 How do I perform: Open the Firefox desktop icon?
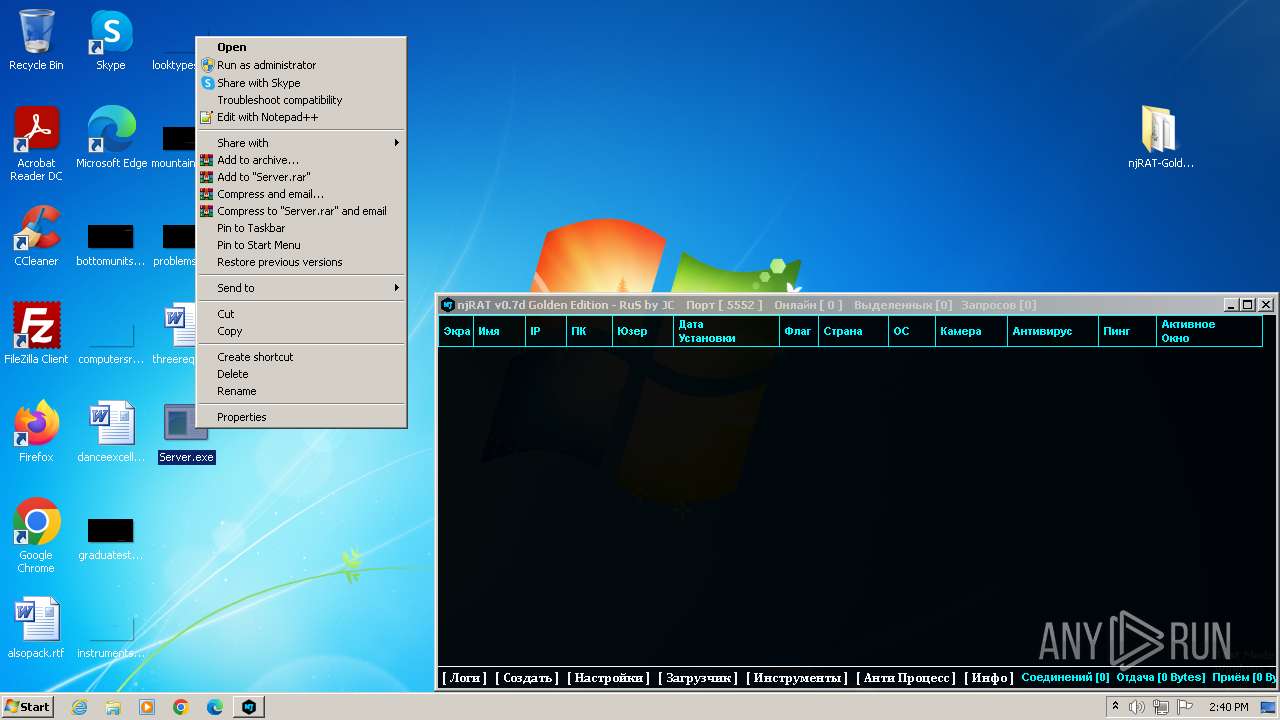click(36, 432)
